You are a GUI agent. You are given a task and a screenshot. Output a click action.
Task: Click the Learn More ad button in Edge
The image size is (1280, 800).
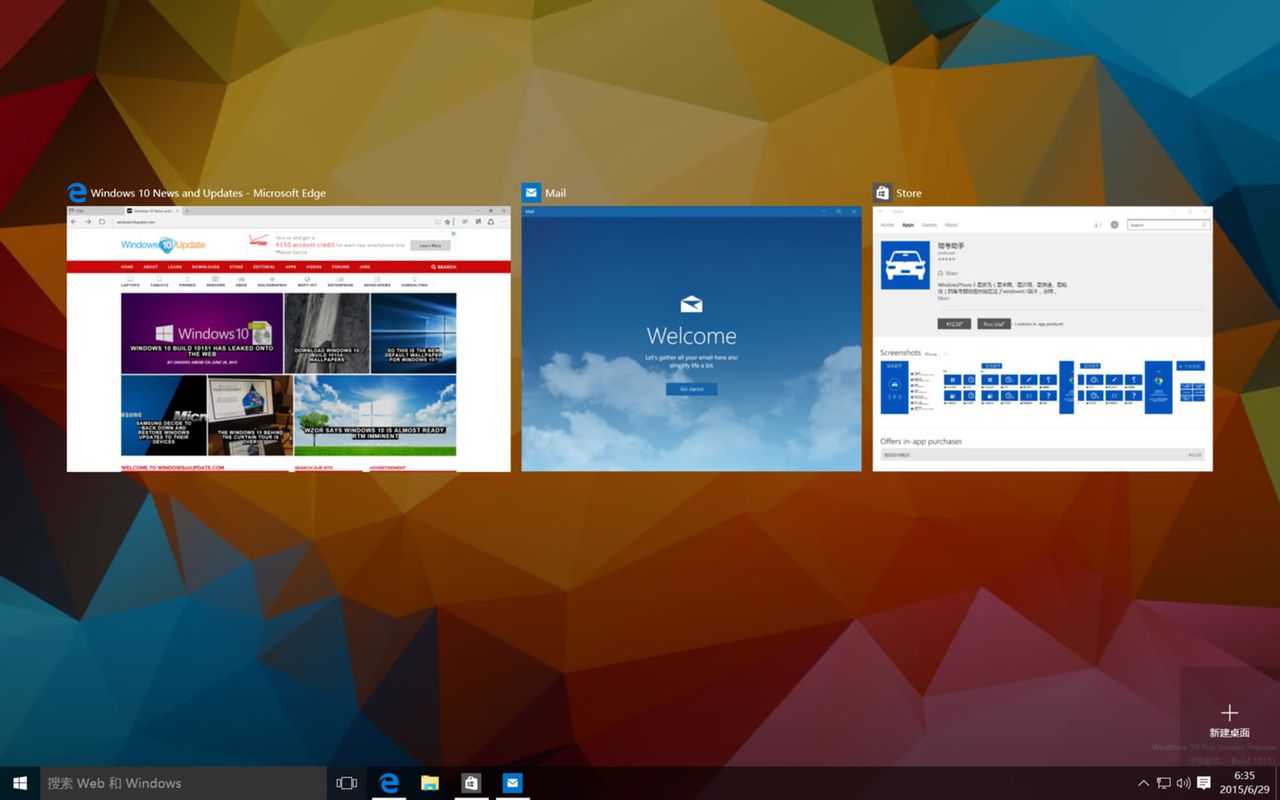pyautogui.click(x=431, y=245)
